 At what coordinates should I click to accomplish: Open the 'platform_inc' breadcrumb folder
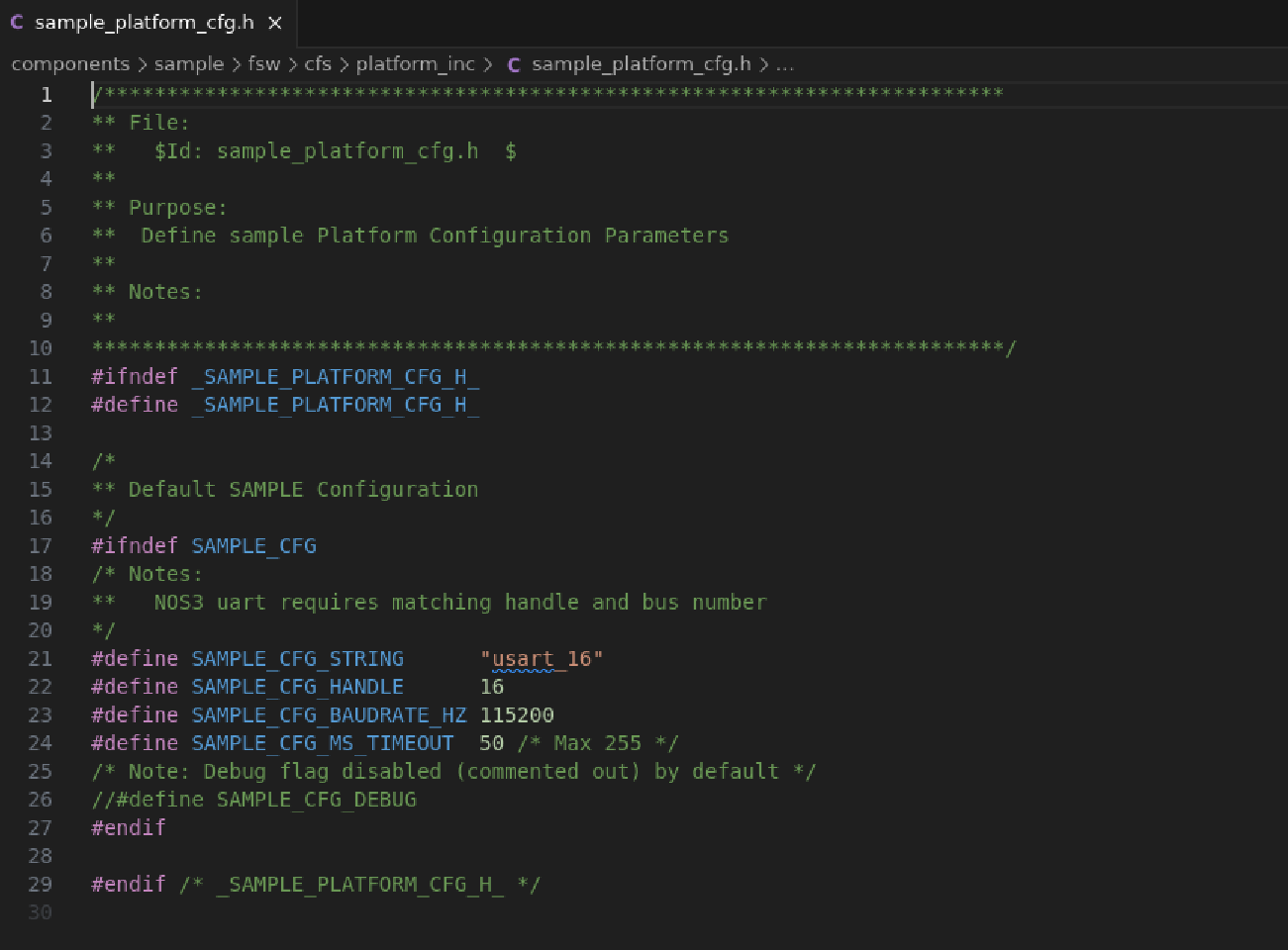coord(416,64)
